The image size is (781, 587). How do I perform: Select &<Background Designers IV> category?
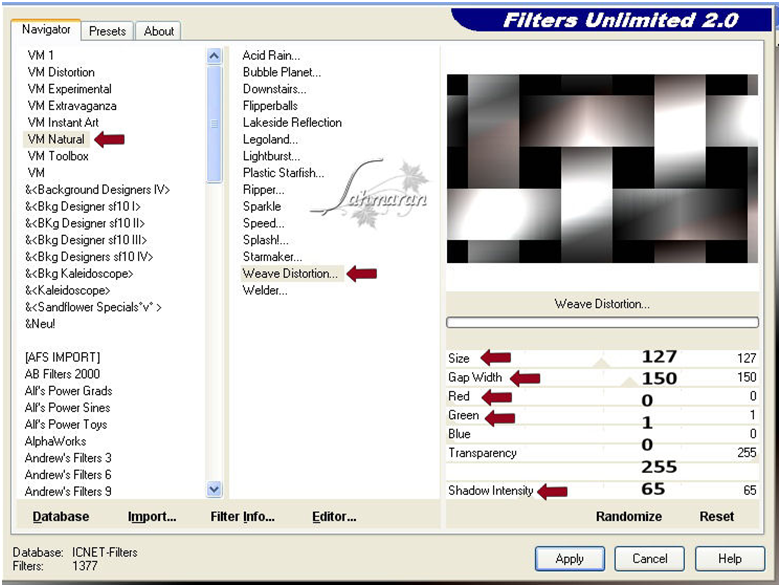98,190
